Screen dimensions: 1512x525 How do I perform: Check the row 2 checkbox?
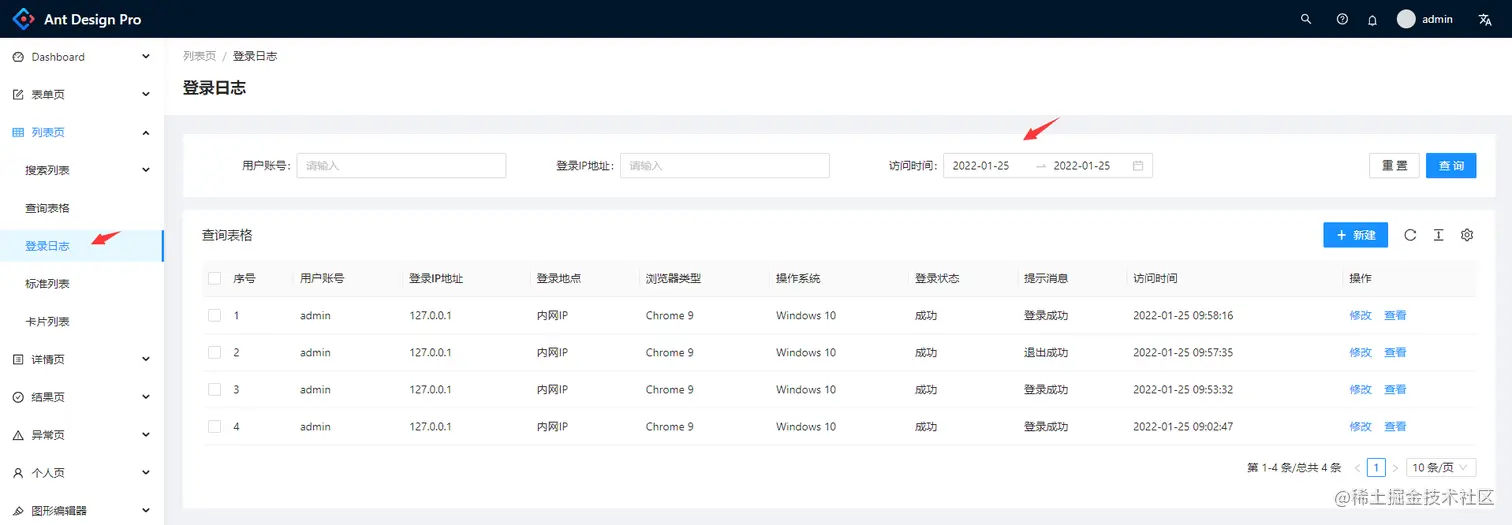[215, 352]
